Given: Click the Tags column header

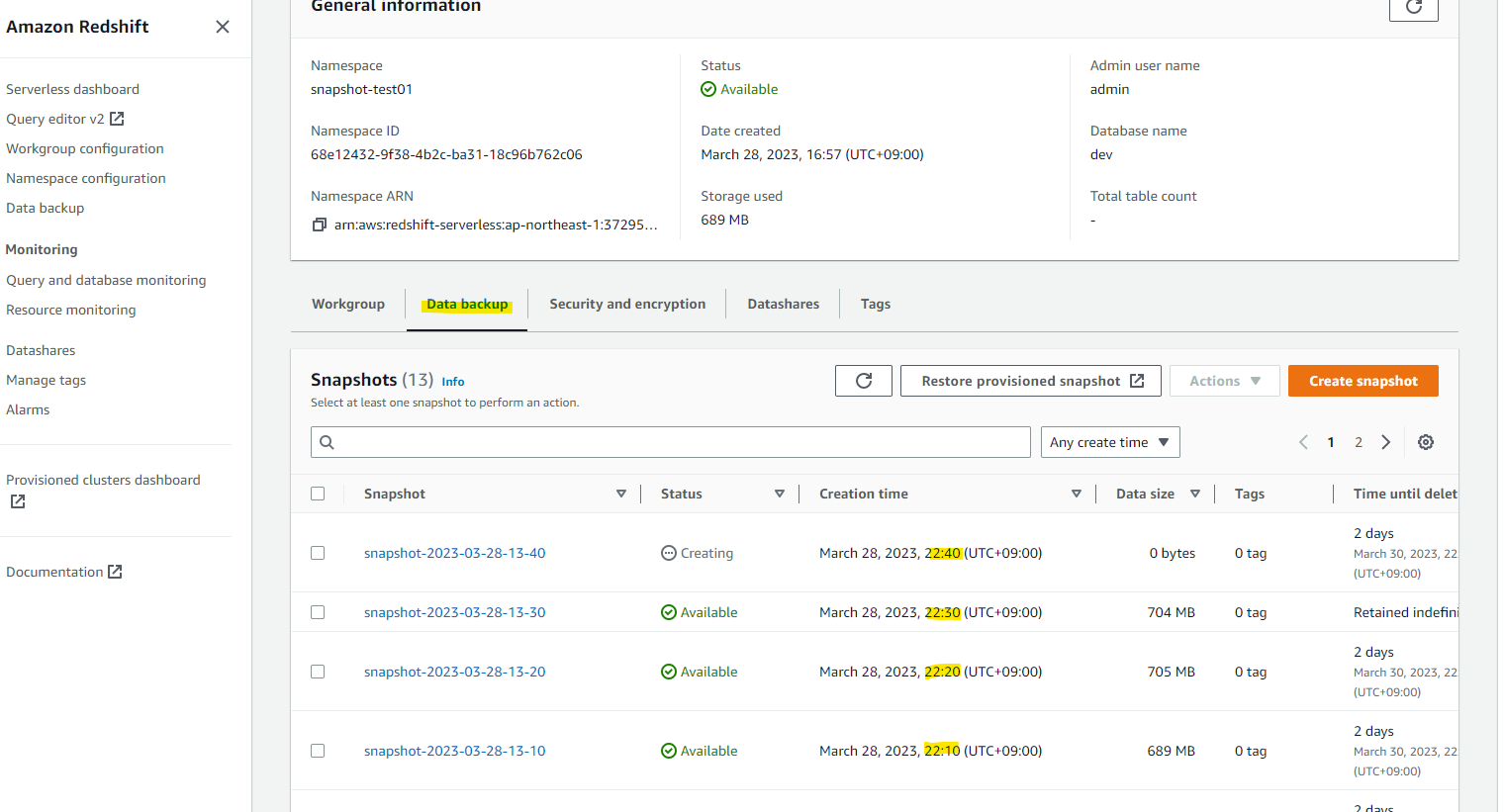Looking at the screenshot, I should click(1250, 494).
